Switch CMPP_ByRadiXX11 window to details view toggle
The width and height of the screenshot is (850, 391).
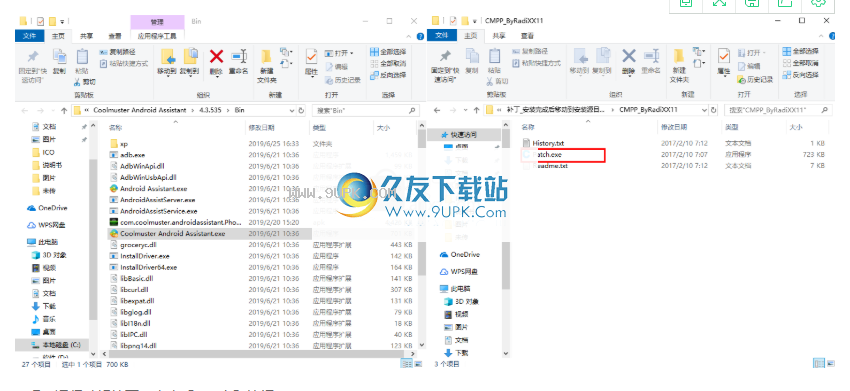818,363
